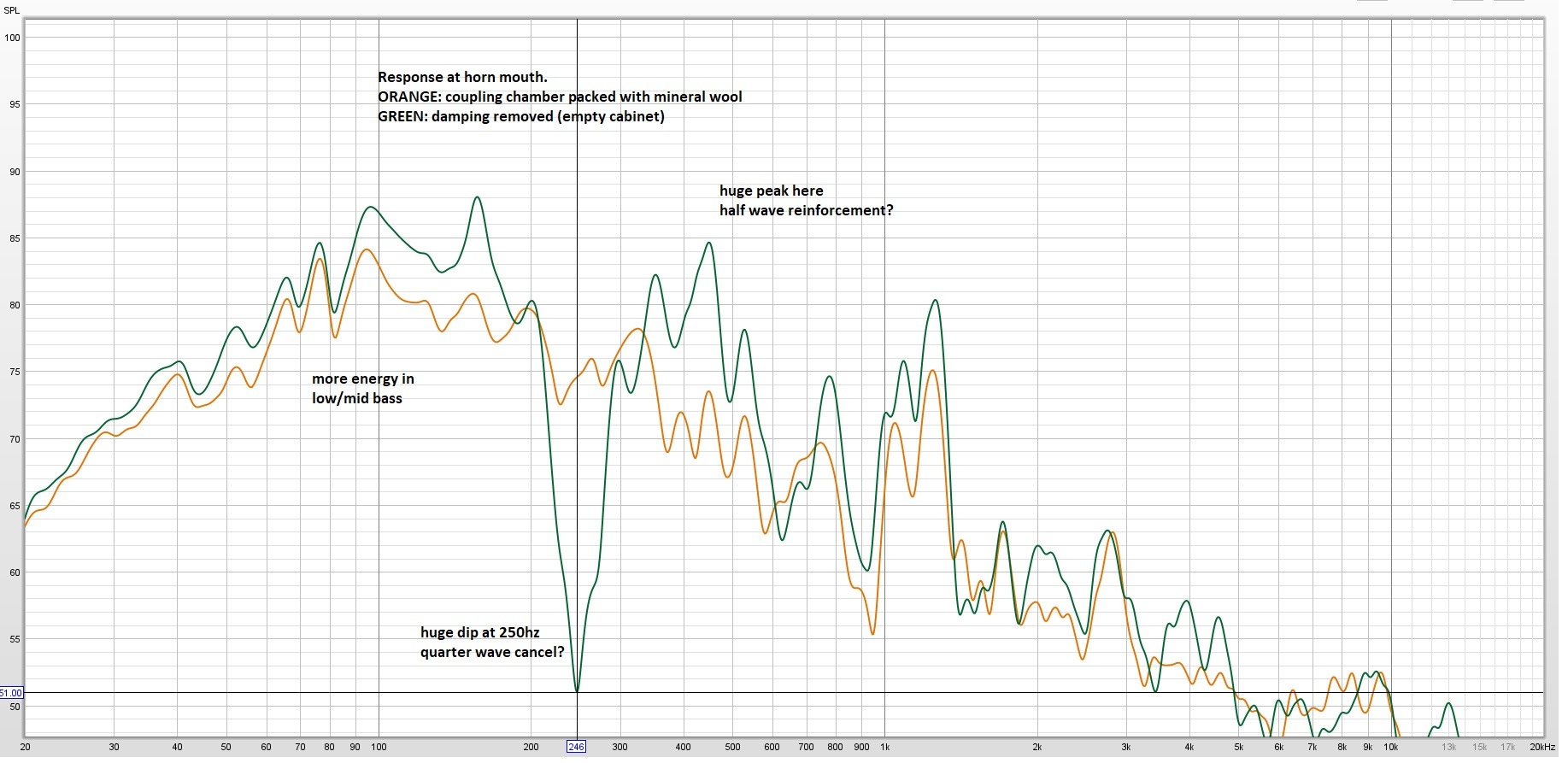Click the "15k" frequency axis label
The width and height of the screenshot is (1568, 763).
(1480, 747)
